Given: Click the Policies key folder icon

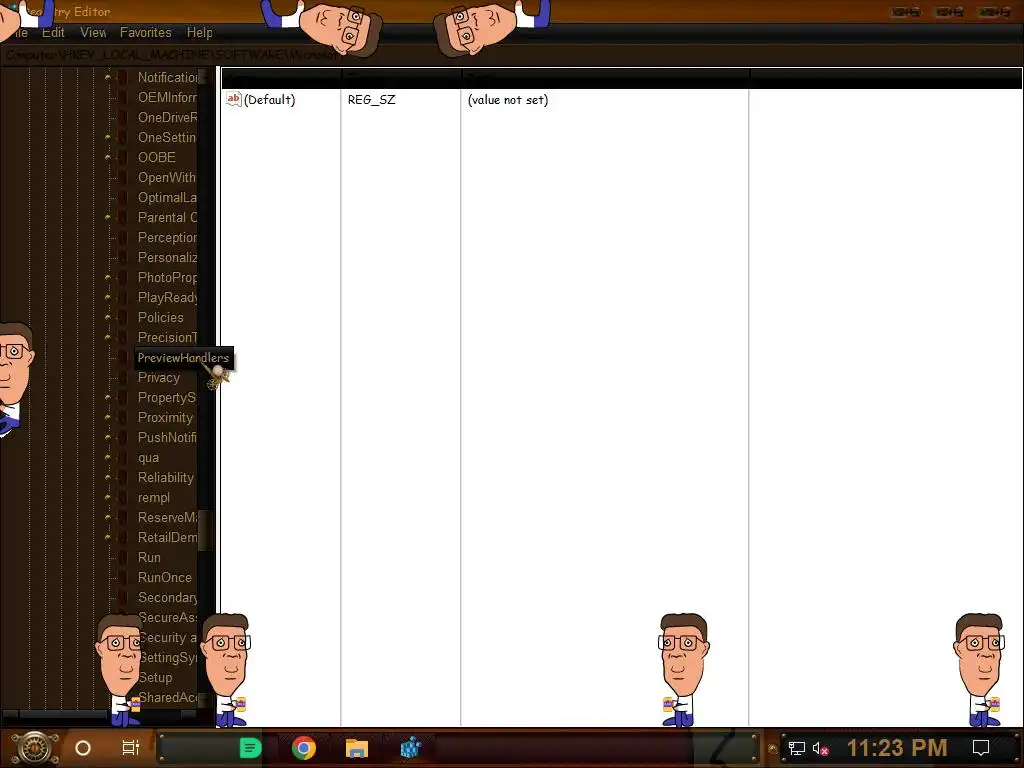Looking at the screenshot, I should tap(123, 317).
